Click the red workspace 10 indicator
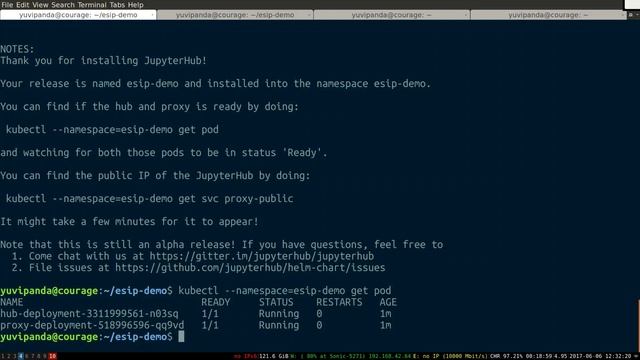640x360 pixels. click(x=52, y=356)
